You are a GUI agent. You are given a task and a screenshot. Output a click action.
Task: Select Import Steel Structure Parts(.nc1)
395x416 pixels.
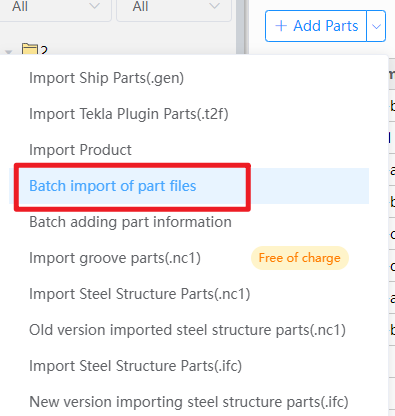(x=140, y=294)
